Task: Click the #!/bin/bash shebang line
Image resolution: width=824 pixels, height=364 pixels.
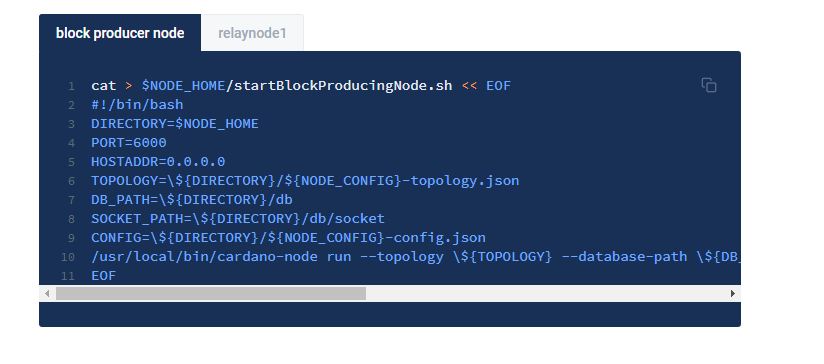Action: (x=137, y=105)
